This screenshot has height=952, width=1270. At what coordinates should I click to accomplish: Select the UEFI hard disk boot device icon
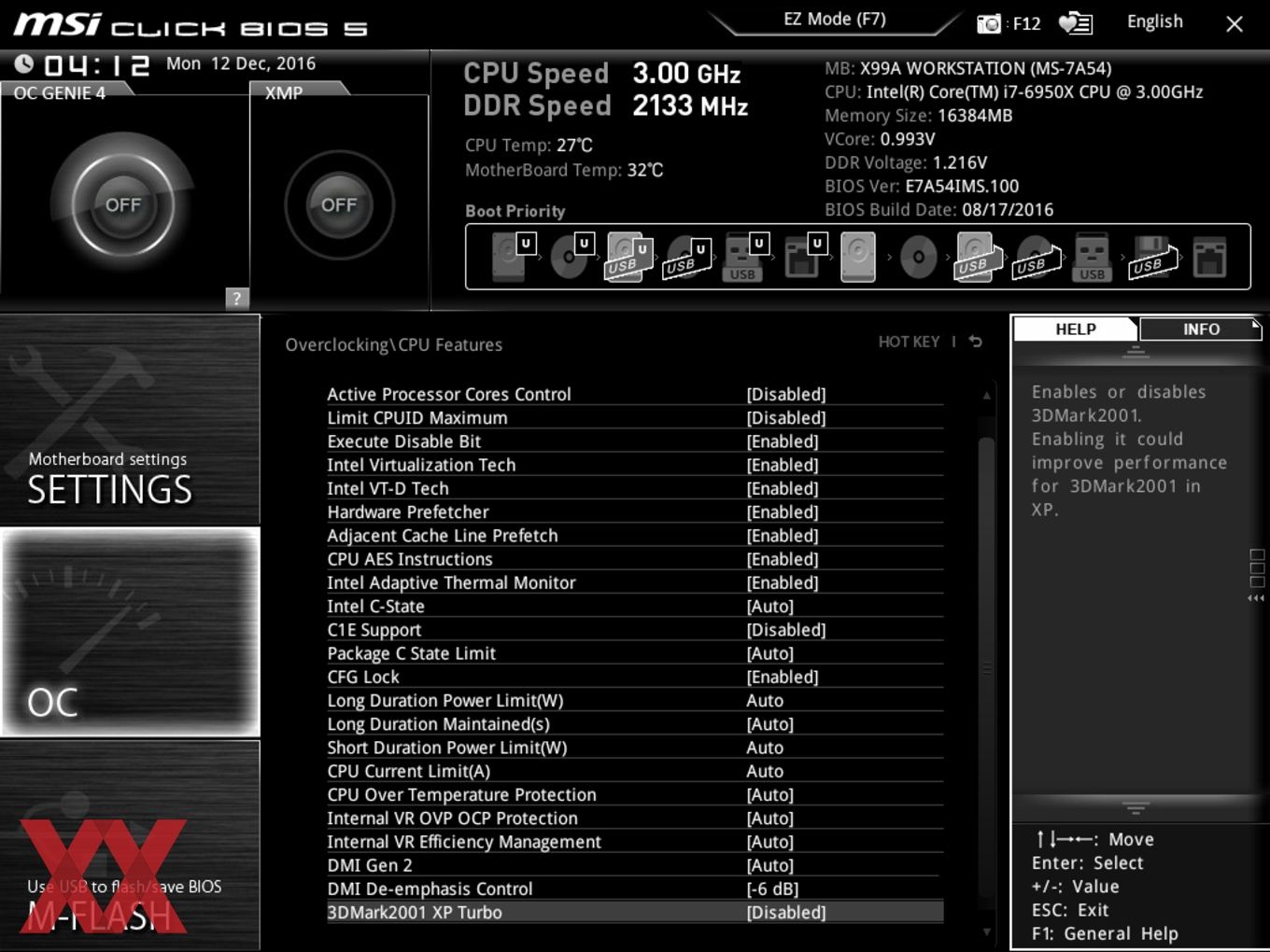pos(512,257)
